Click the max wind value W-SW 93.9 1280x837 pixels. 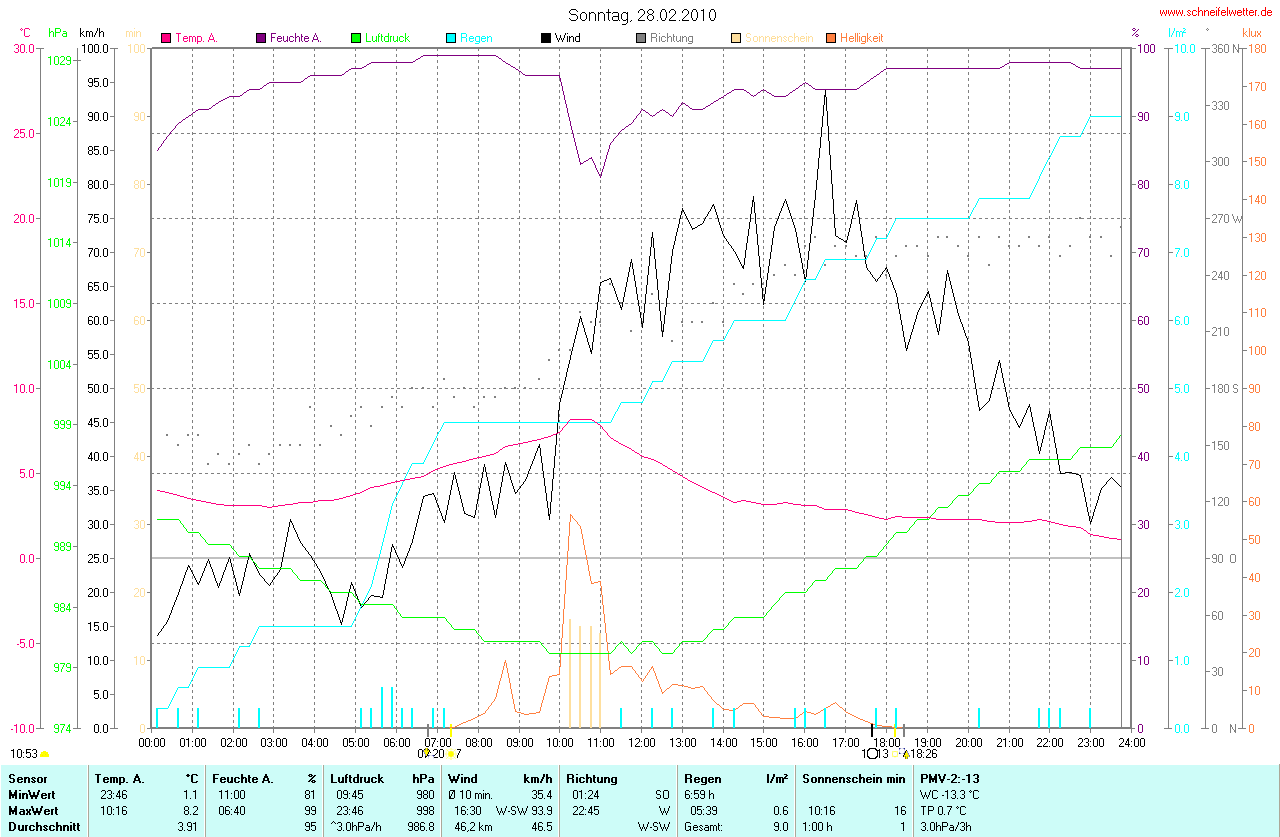point(524,811)
